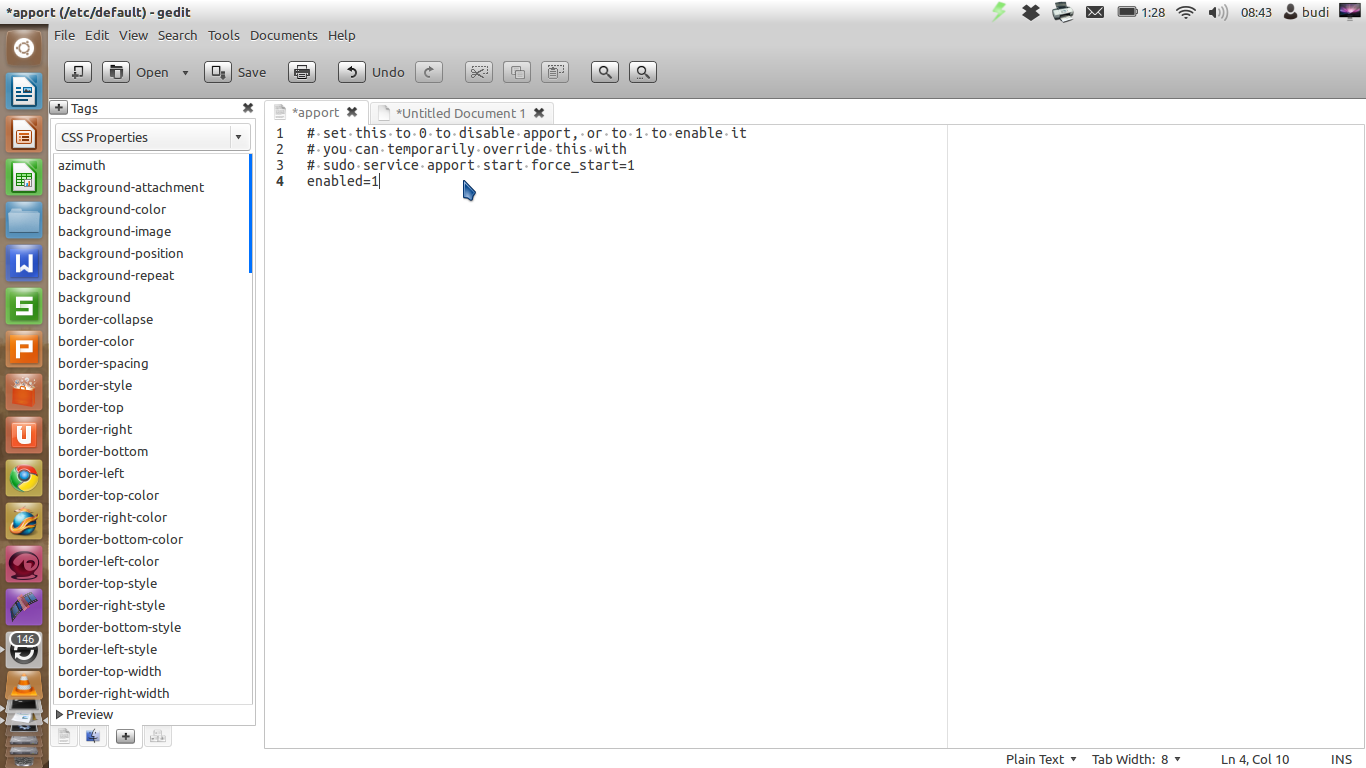This screenshot has height=768, width=1366.
Task: Open the Plain Text language selector
Action: 1041,759
